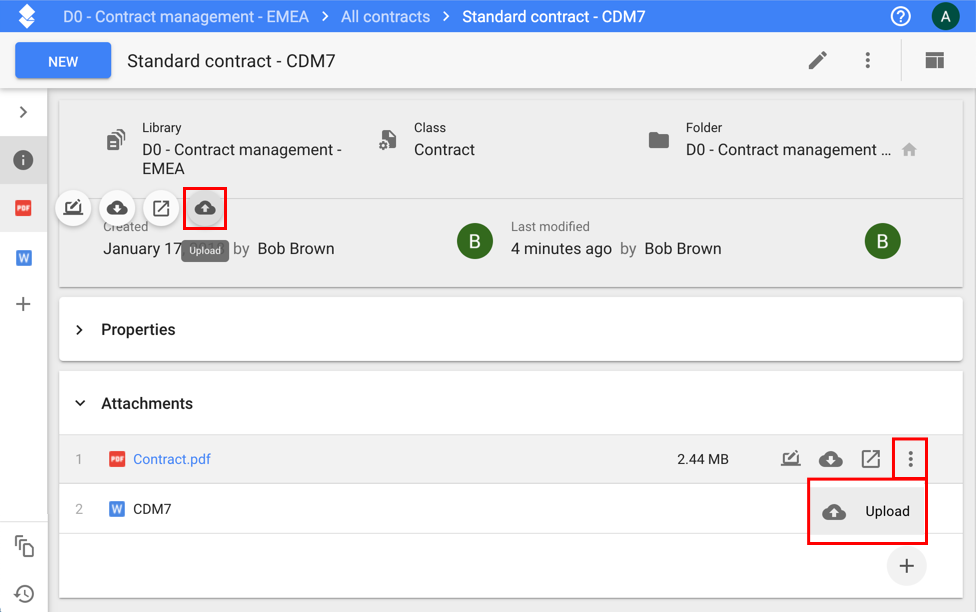Click the NEW button

[x=63, y=60]
